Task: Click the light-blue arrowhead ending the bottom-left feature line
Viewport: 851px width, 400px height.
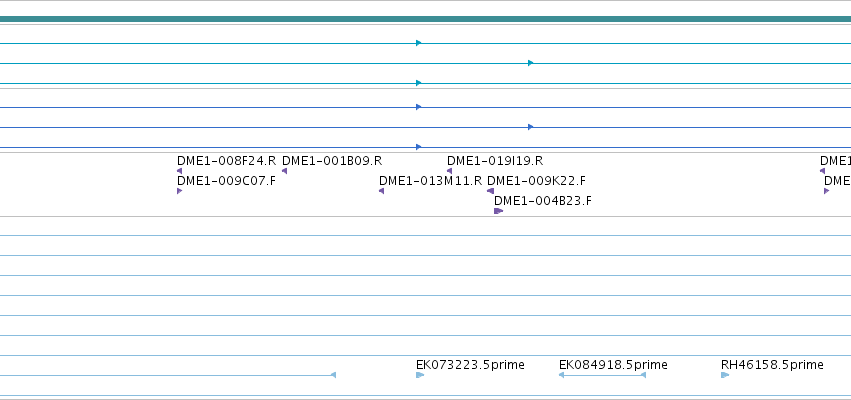Action: (334, 375)
